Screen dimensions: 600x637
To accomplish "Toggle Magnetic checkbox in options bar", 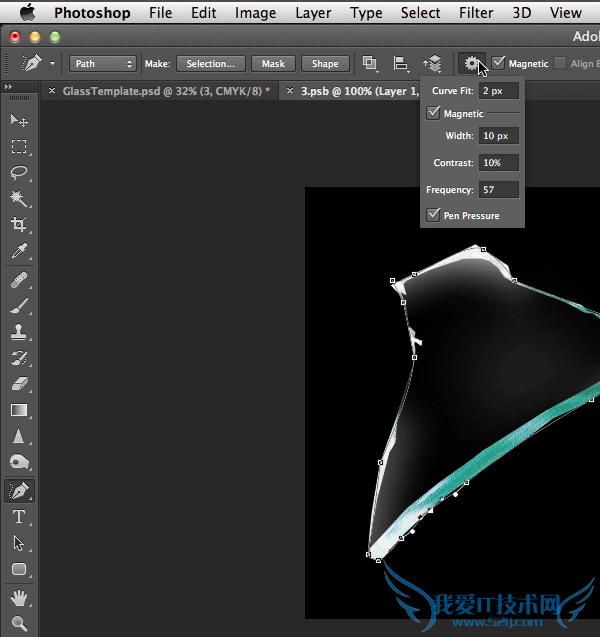I will (x=499, y=63).
